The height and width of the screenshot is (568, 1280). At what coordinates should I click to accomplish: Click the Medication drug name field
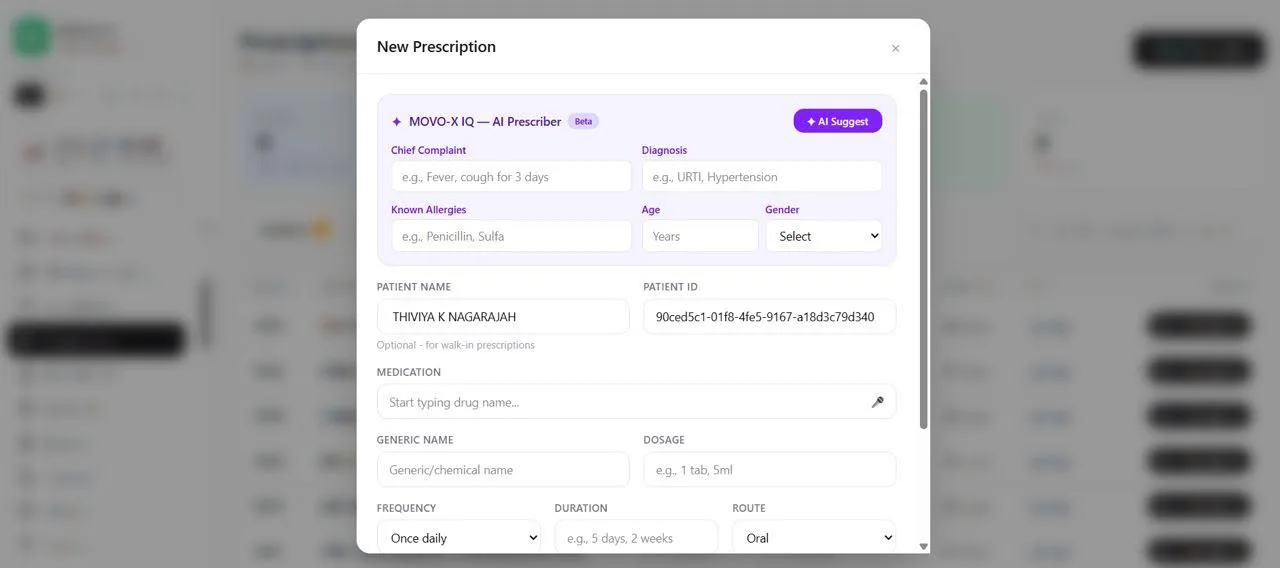(636, 402)
